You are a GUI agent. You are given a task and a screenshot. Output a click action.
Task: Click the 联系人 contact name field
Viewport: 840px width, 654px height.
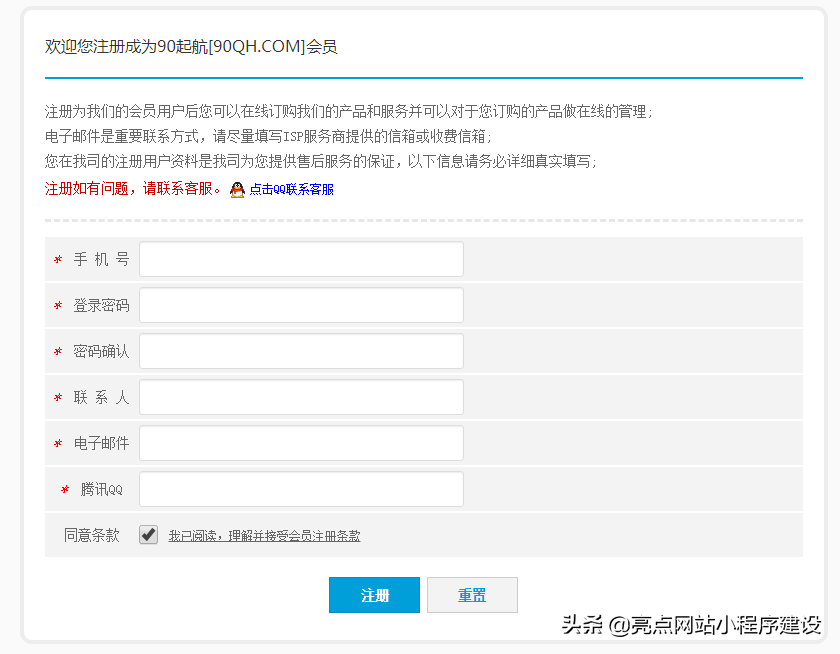click(300, 396)
